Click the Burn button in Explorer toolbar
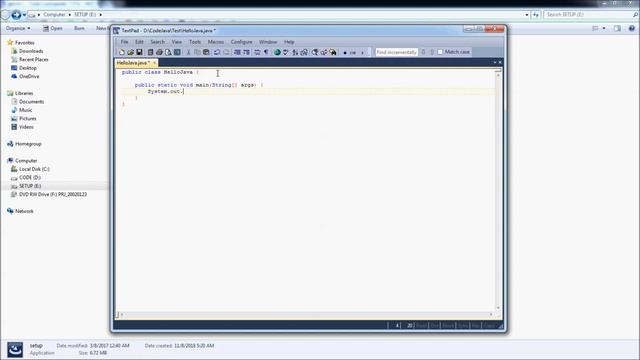The image size is (640, 360). 79,28
